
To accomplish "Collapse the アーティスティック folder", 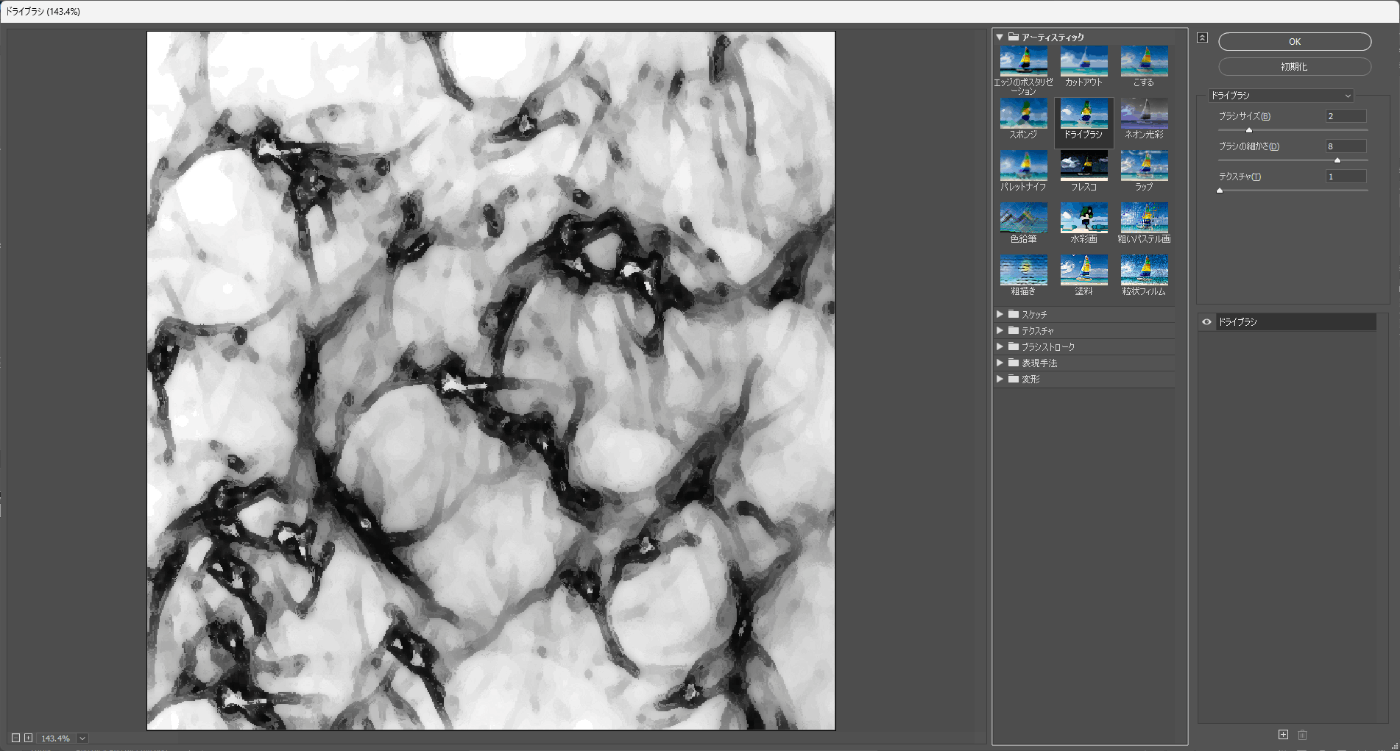I will (x=1000, y=37).
